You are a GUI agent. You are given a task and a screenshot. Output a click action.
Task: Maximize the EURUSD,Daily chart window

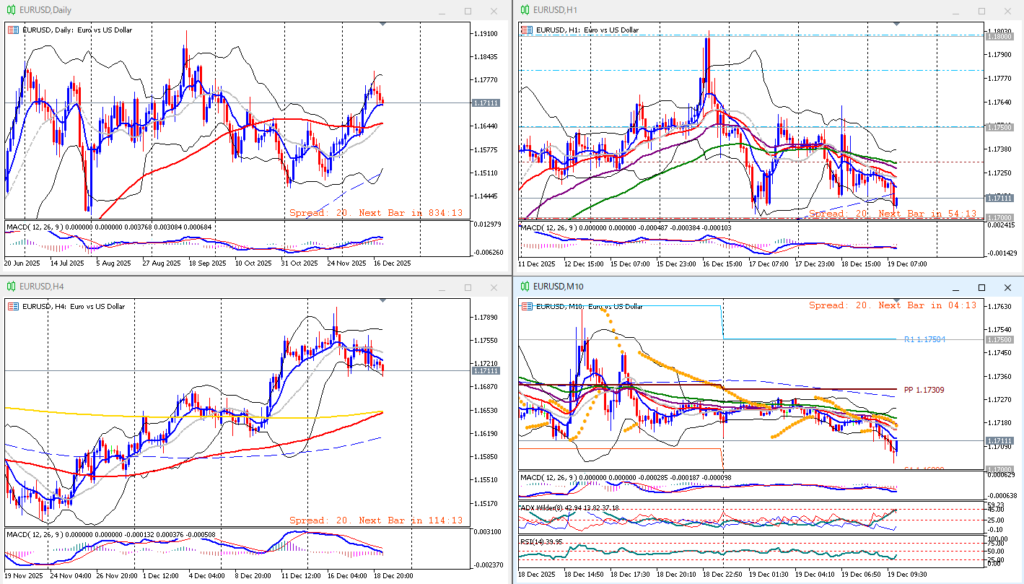tap(467, 10)
